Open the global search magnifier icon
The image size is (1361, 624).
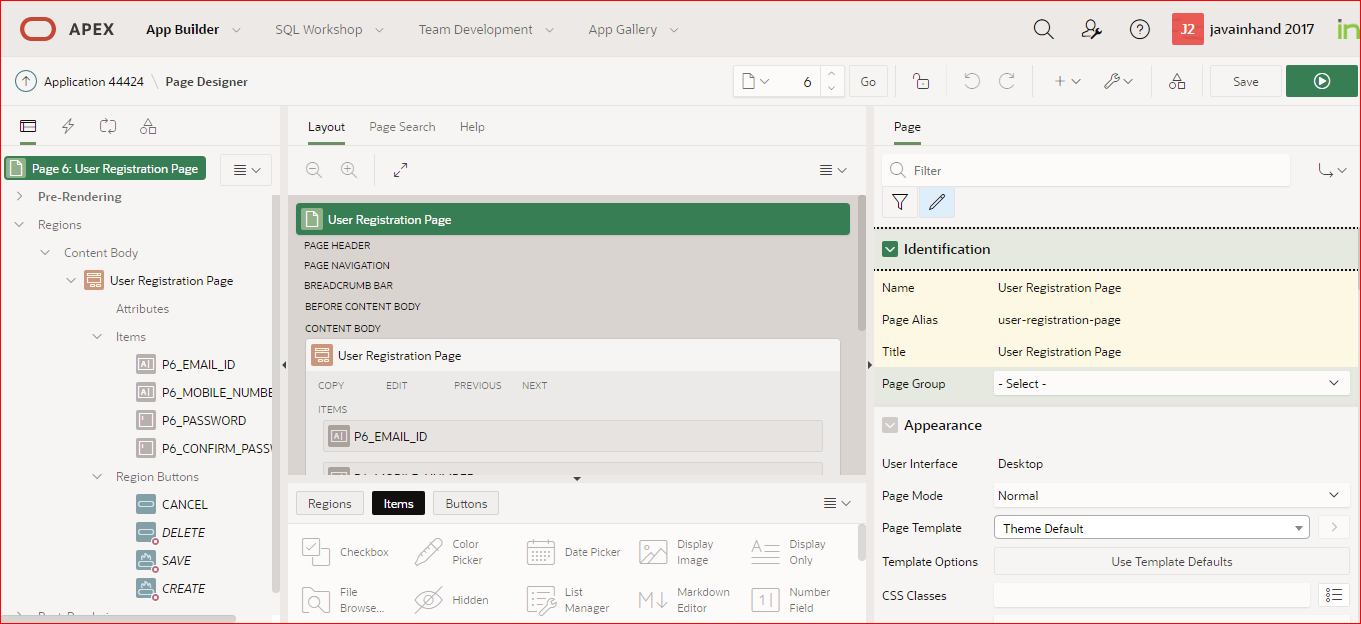pos(1043,29)
